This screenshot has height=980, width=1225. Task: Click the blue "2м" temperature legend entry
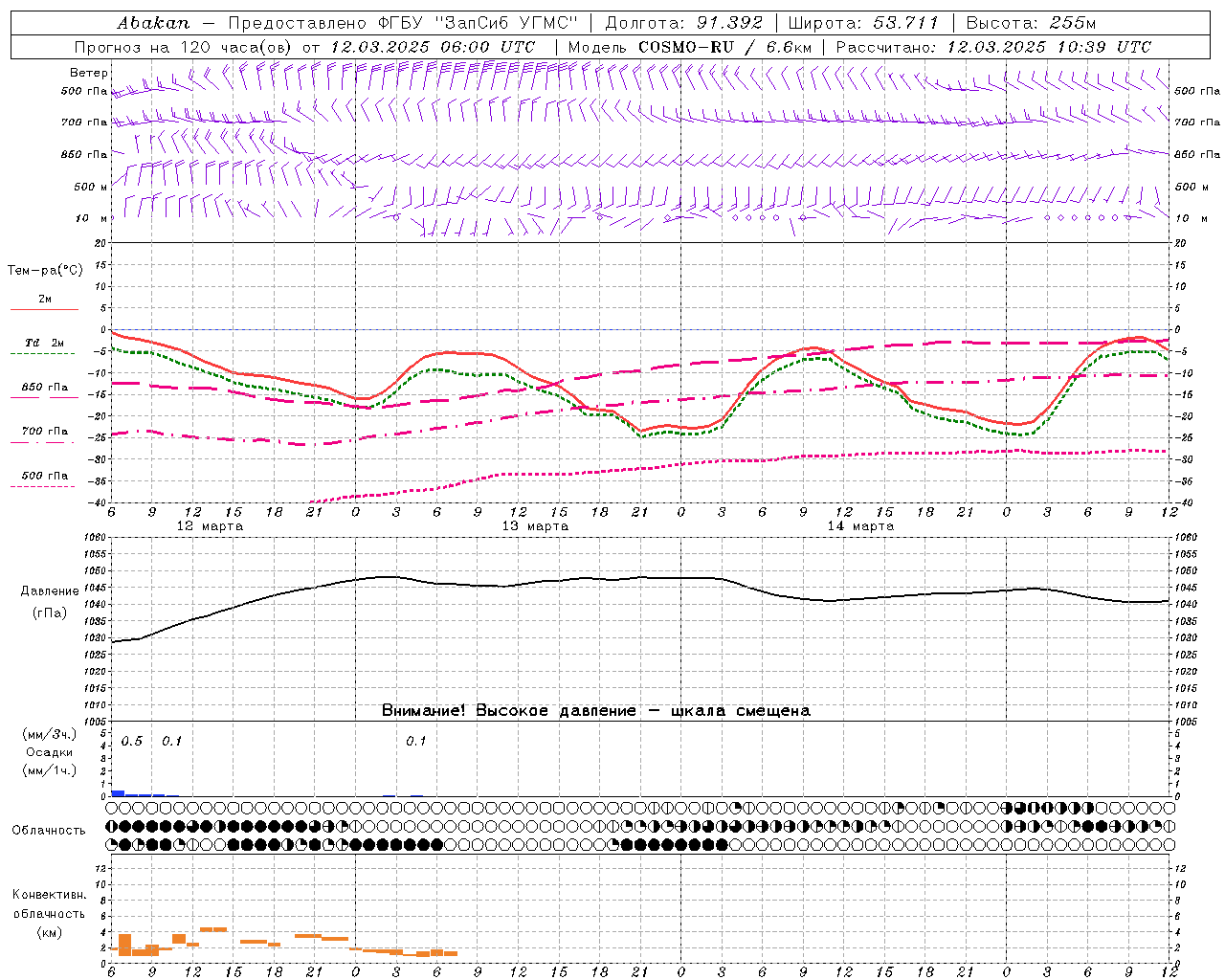tap(45, 300)
